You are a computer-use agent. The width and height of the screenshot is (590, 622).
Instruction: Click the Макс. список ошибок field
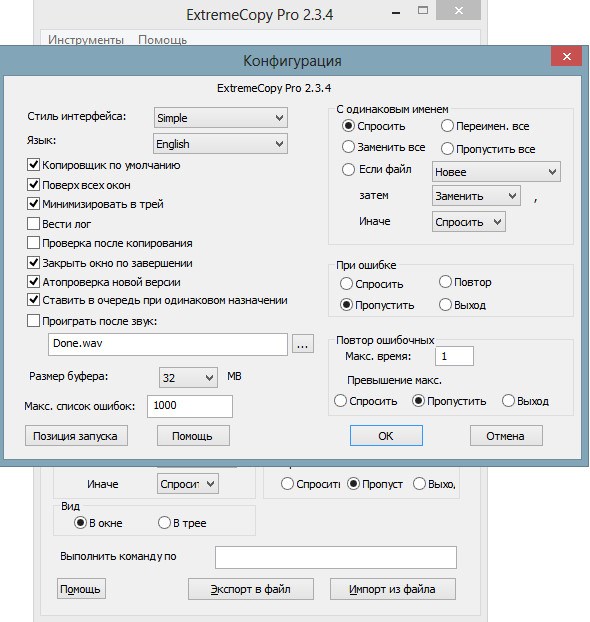coord(190,406)
